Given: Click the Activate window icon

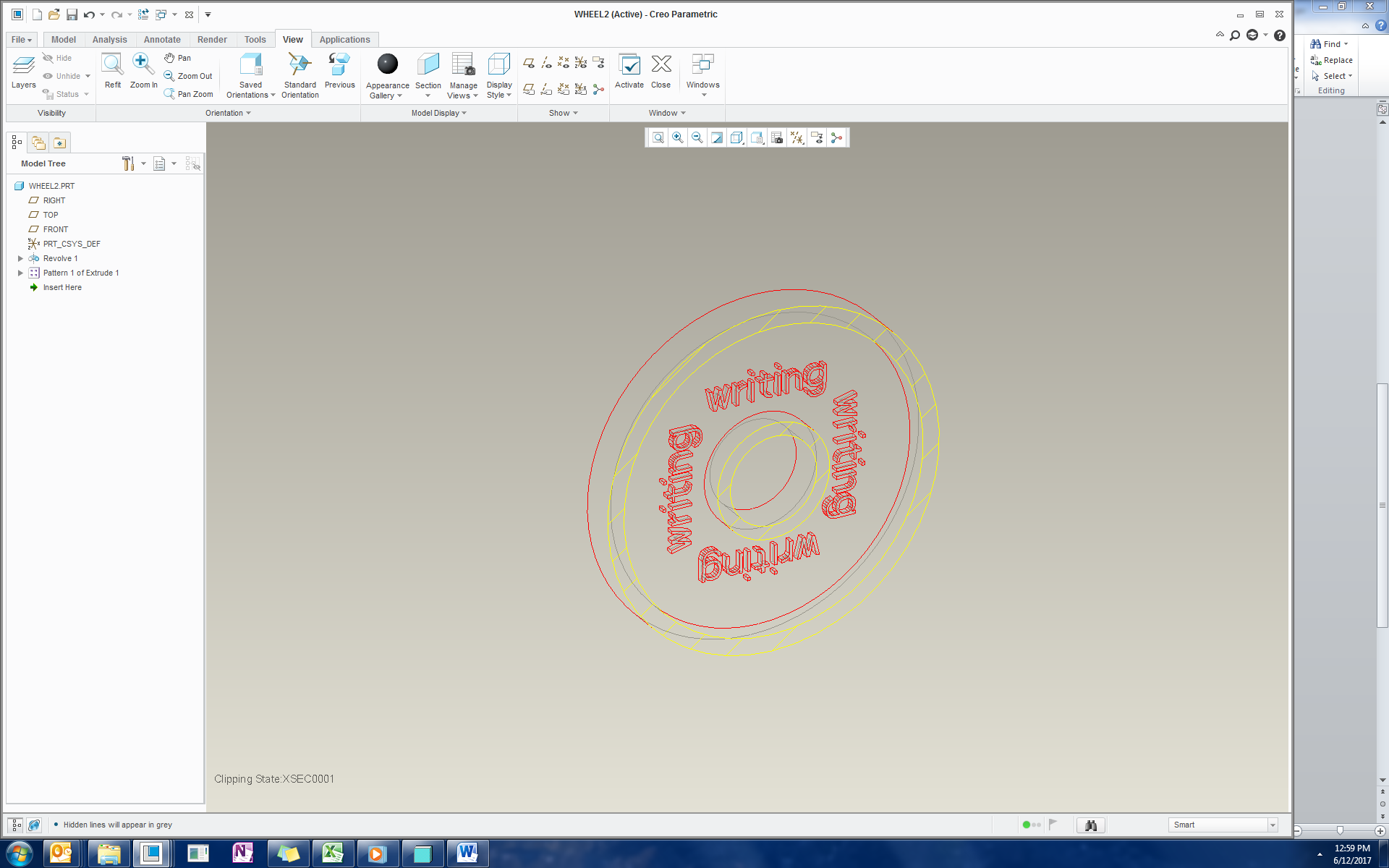Looking at the screenshot, I should [629, 71].
